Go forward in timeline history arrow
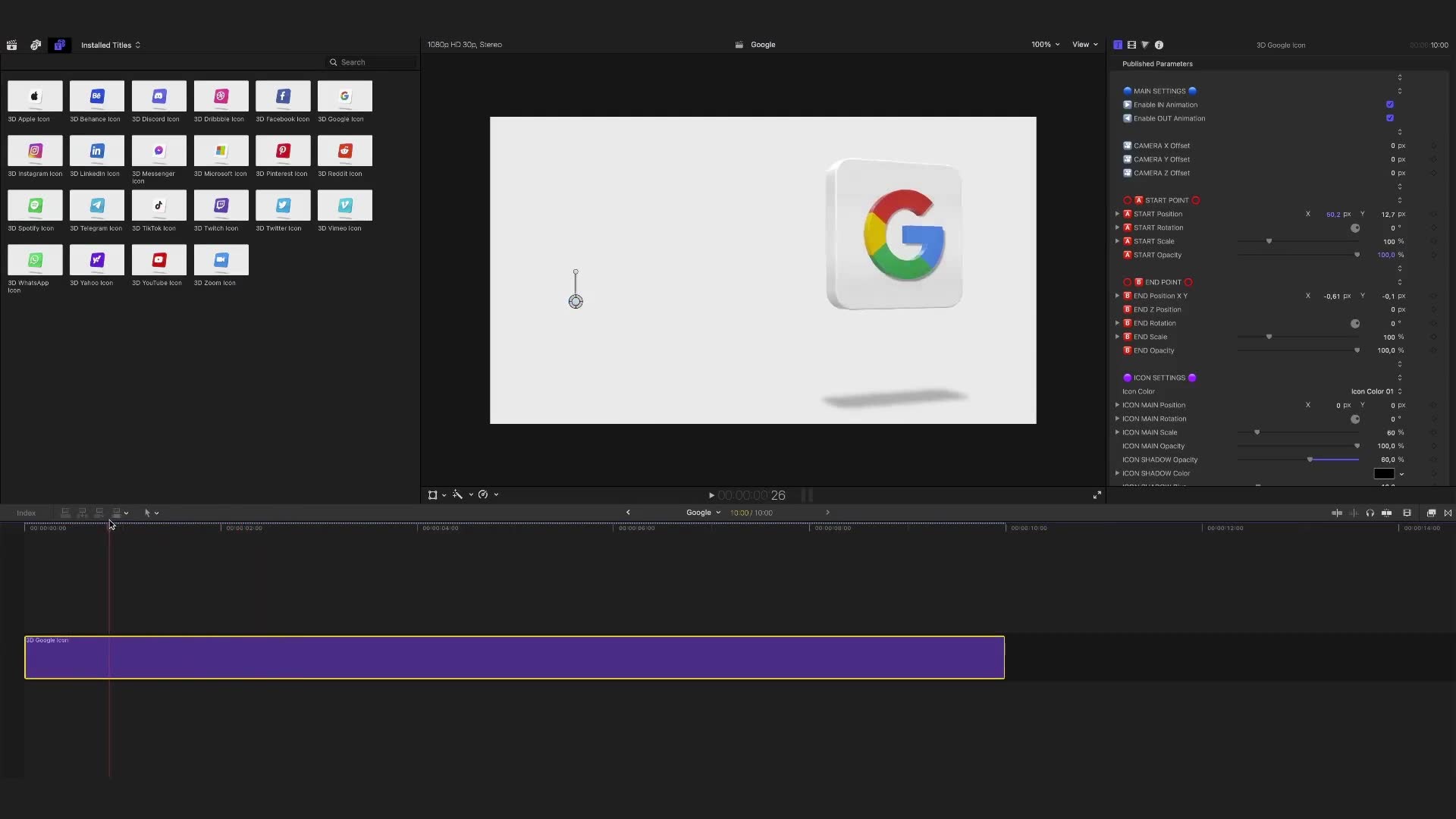 pyautogui.click(x=827, y=513)
